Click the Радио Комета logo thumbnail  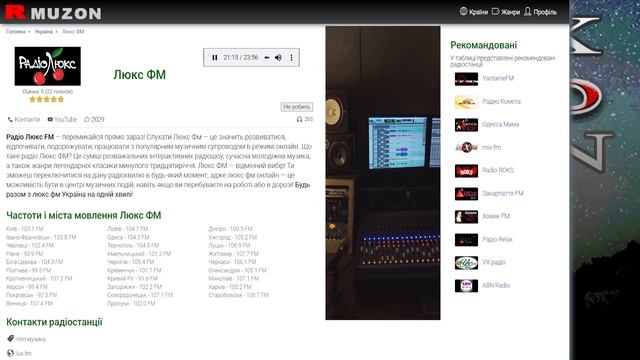coord(466,102)
